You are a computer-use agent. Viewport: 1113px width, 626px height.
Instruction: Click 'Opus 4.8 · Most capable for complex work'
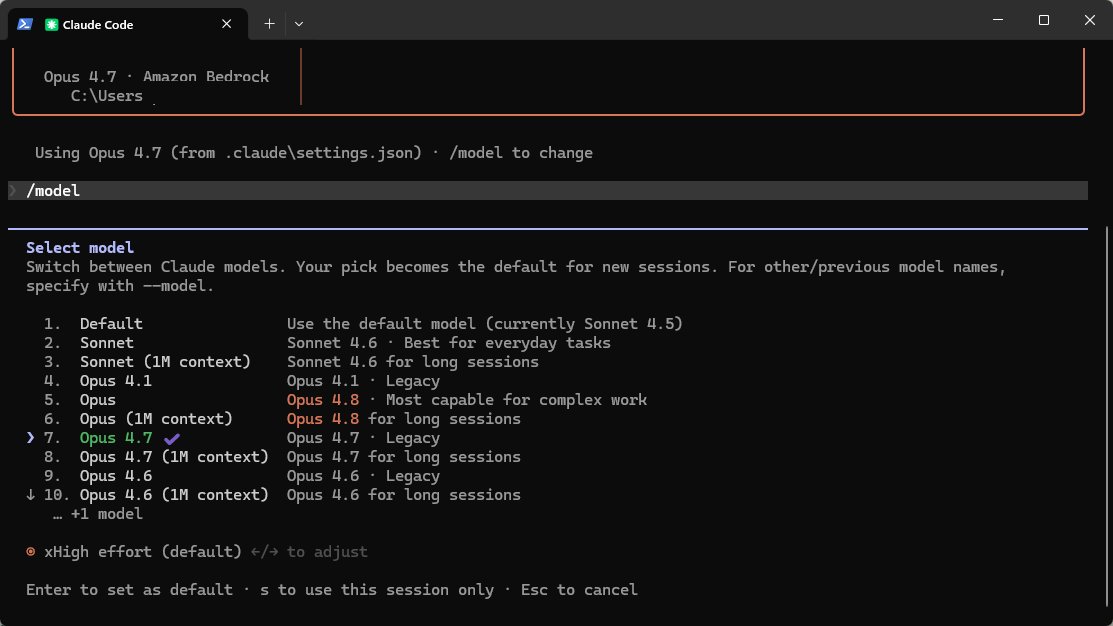point(466,400)
